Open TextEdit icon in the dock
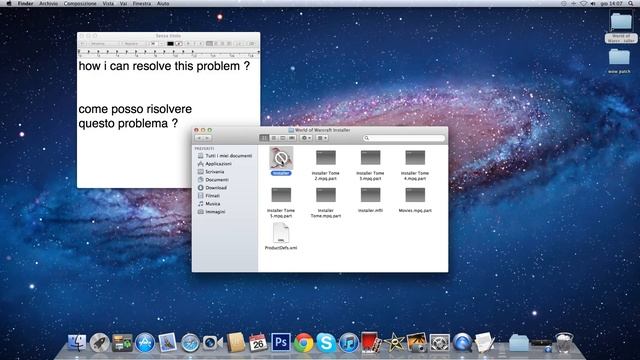The width and height of the screenshot is (640, 360). pyautogui.click(x=484, y=343)
